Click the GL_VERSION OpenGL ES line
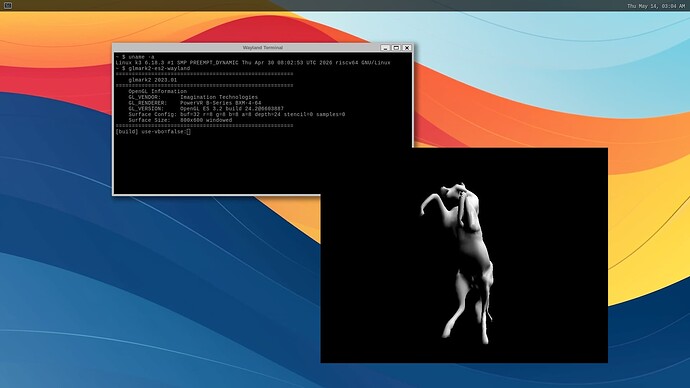The image size is (690, 388). (x=206, y=109)
